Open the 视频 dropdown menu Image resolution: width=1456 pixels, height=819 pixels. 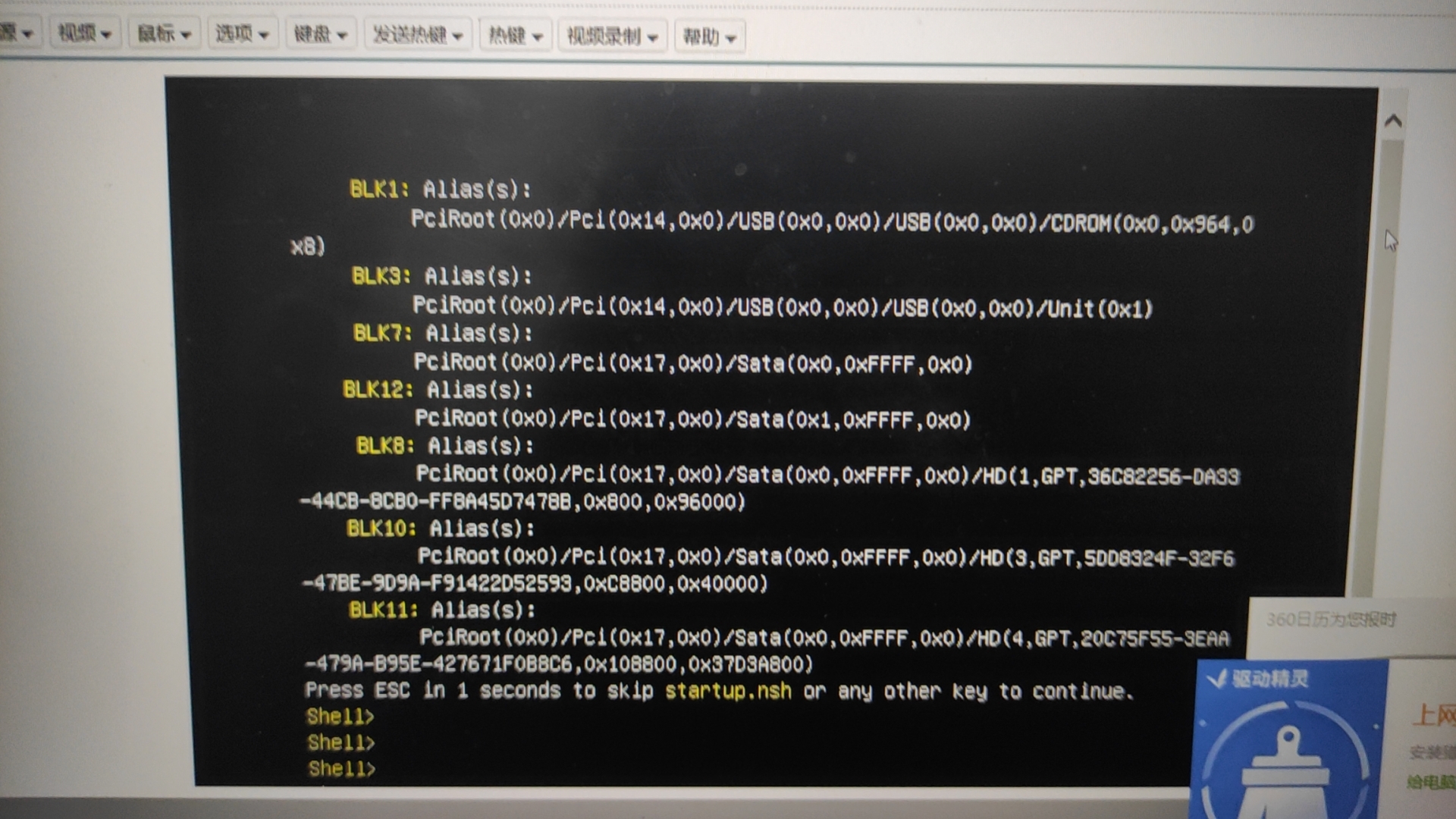pos(85,33)
